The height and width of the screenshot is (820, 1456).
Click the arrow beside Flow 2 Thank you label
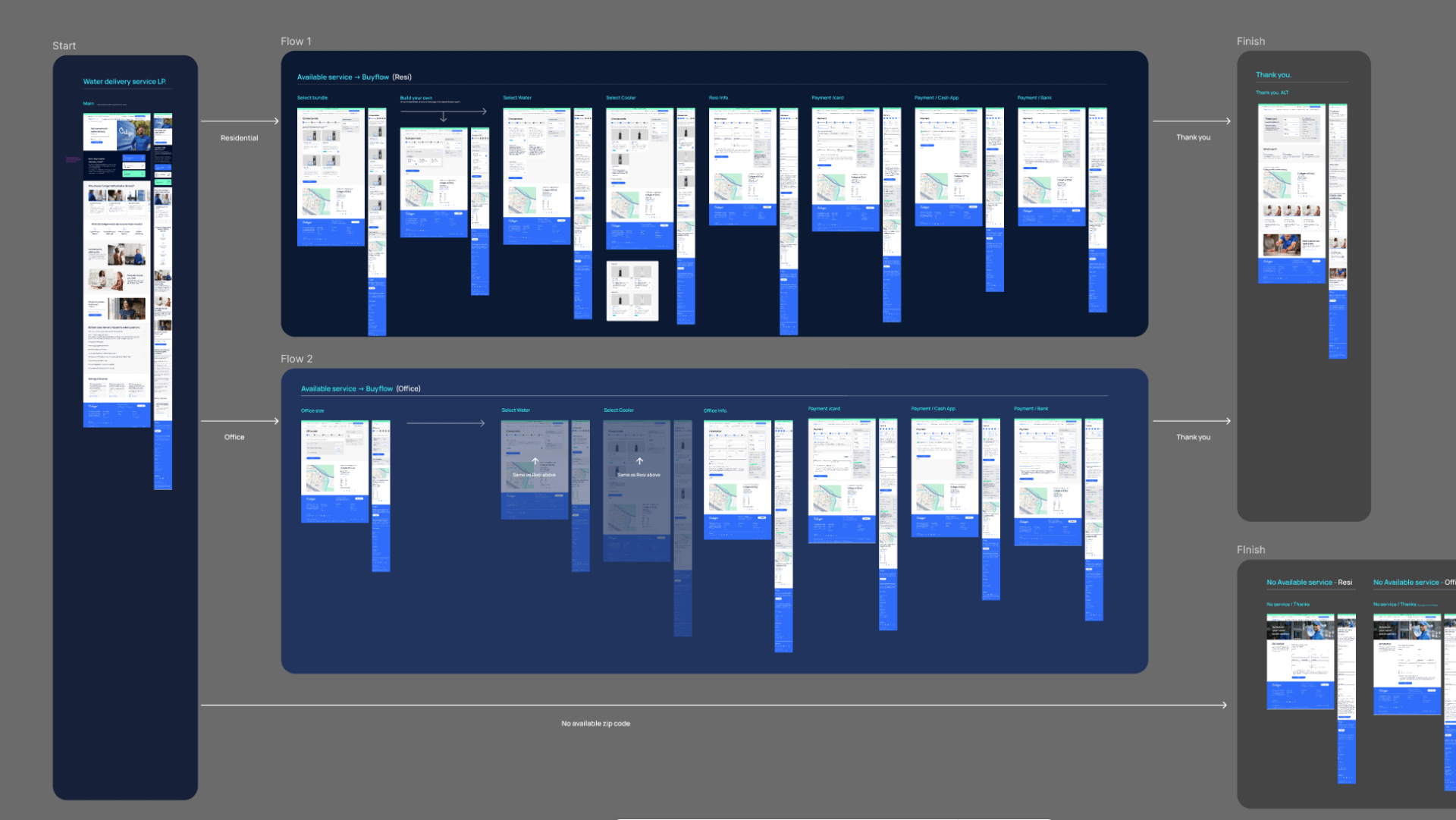tap(1191, 421)
